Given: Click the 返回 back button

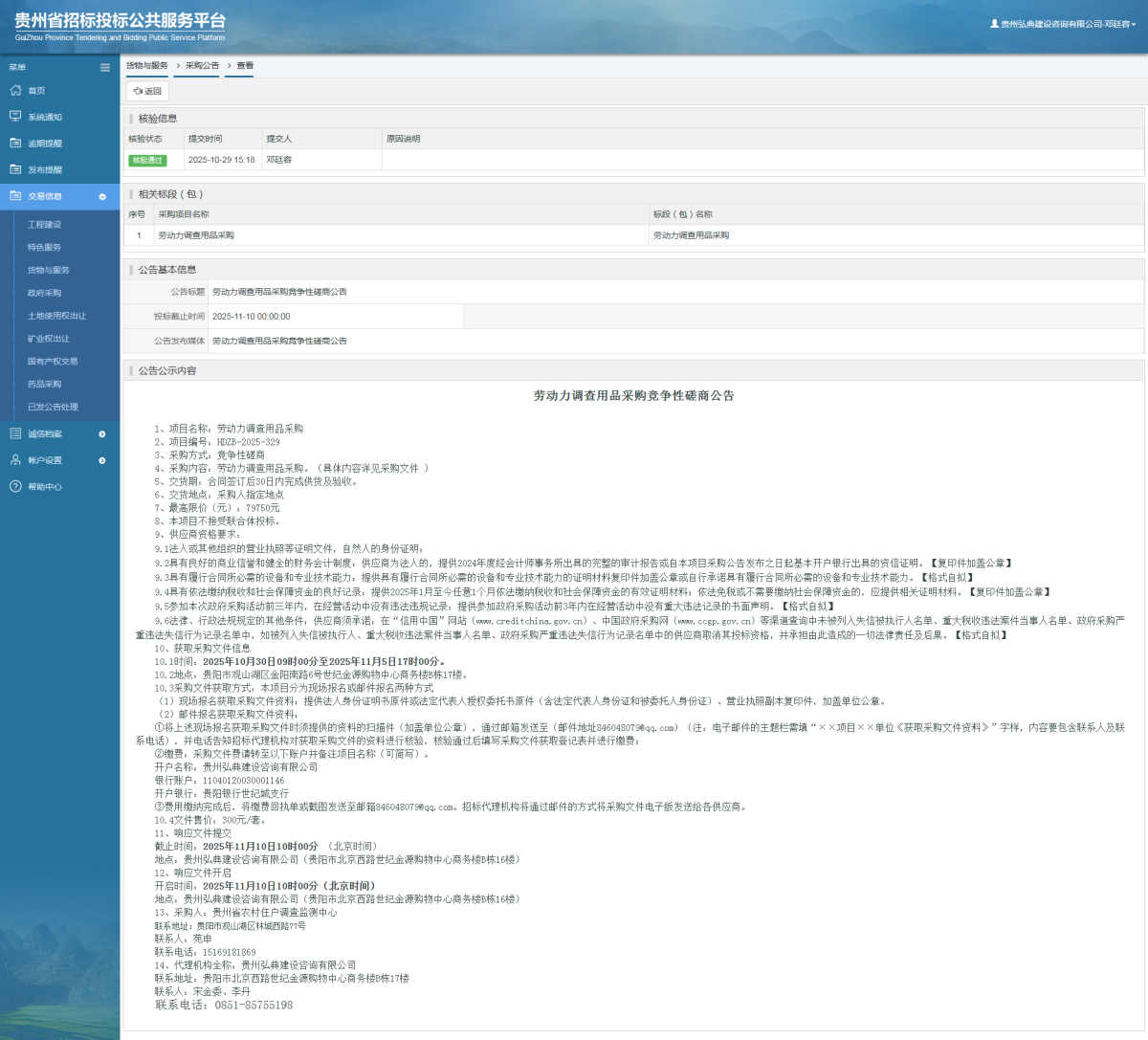Looking at the screenshot, I should [x=147, y=92].
